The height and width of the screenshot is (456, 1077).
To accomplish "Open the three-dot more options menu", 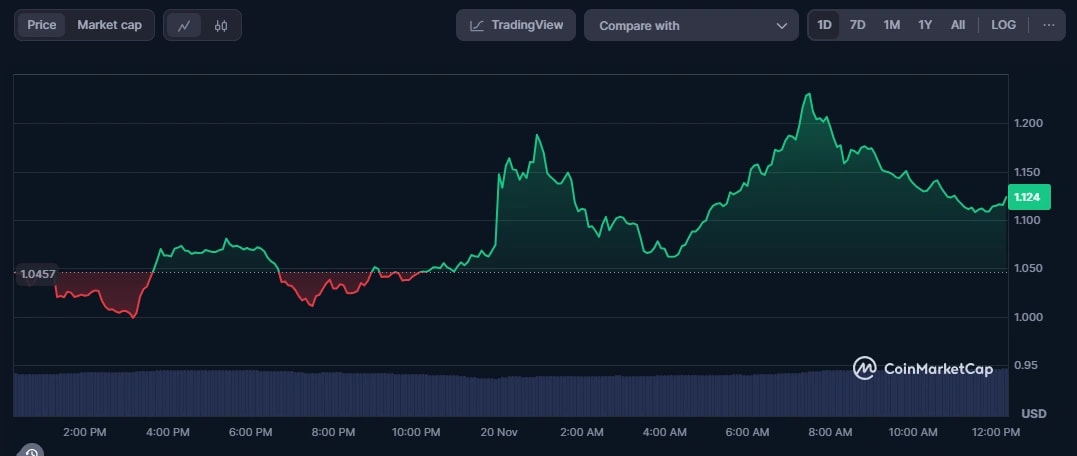I will (1048, 25).
